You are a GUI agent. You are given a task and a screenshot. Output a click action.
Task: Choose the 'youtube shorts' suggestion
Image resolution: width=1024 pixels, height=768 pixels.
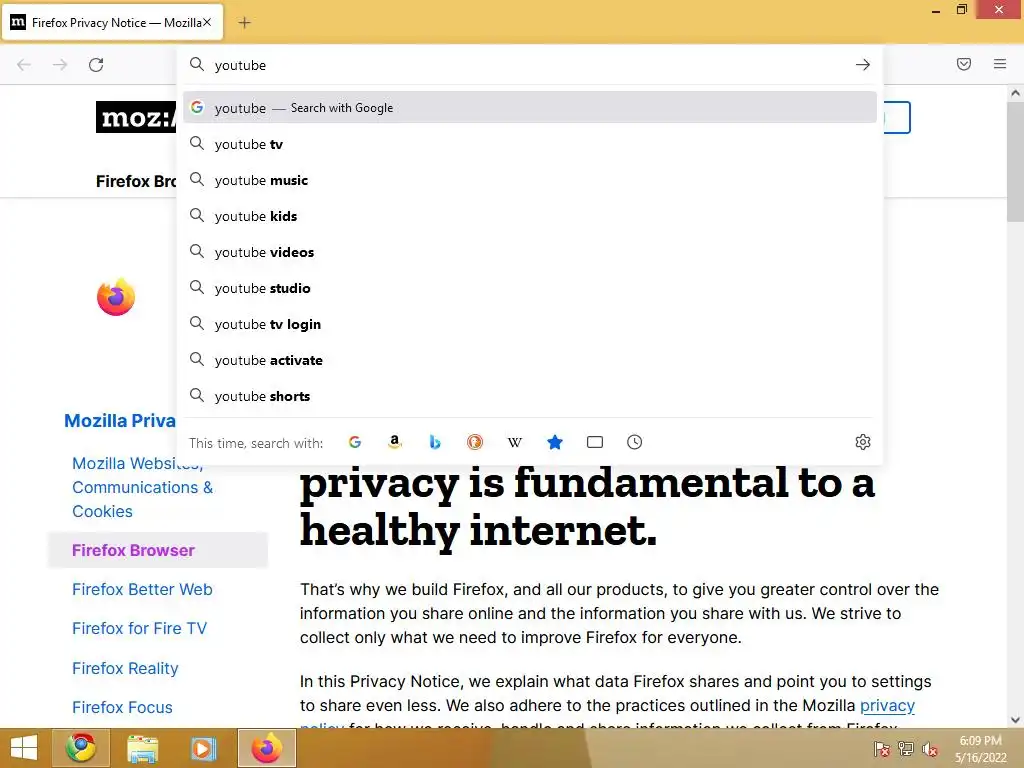[530, 396]
